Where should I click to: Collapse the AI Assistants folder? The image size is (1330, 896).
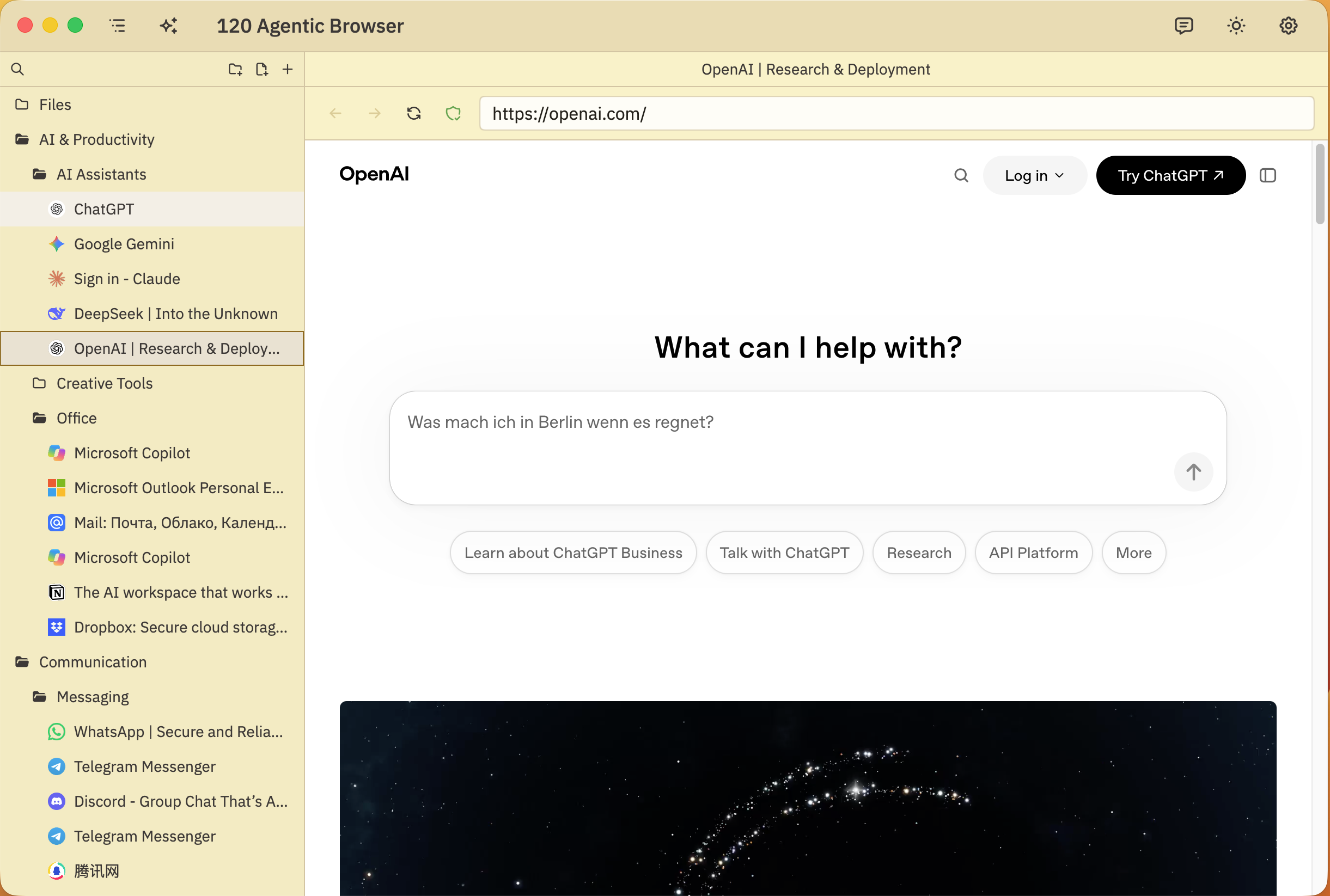(152, 174)
